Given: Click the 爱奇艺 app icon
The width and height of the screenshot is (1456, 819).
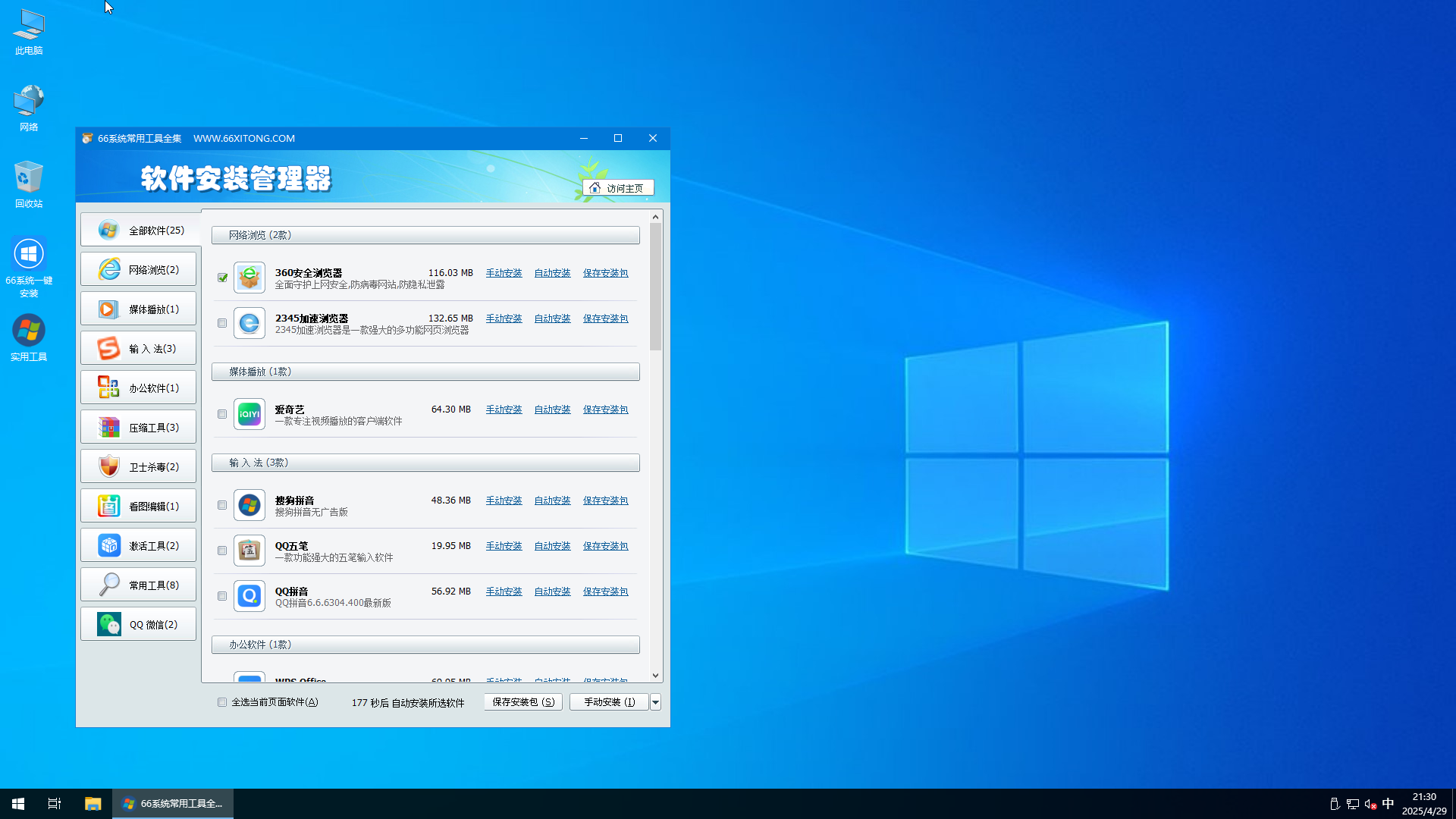Looking at the screenshot, I should [249, 414].
